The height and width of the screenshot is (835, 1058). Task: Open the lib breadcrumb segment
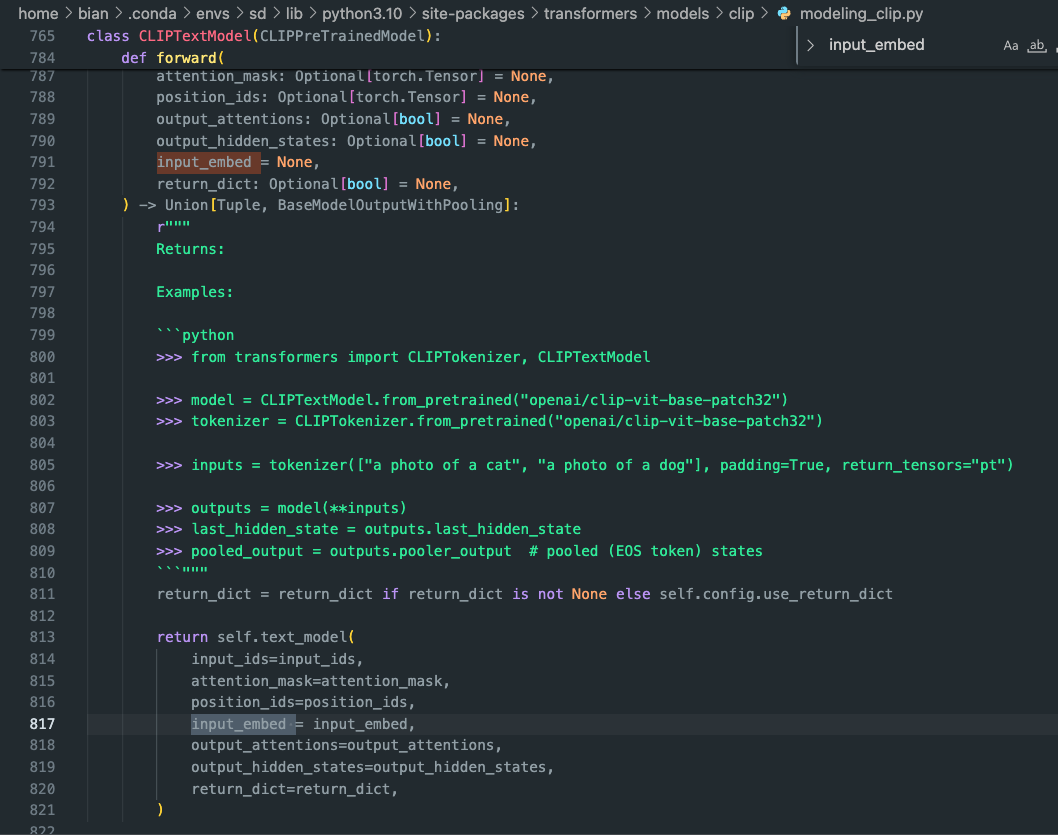(294, 13)
